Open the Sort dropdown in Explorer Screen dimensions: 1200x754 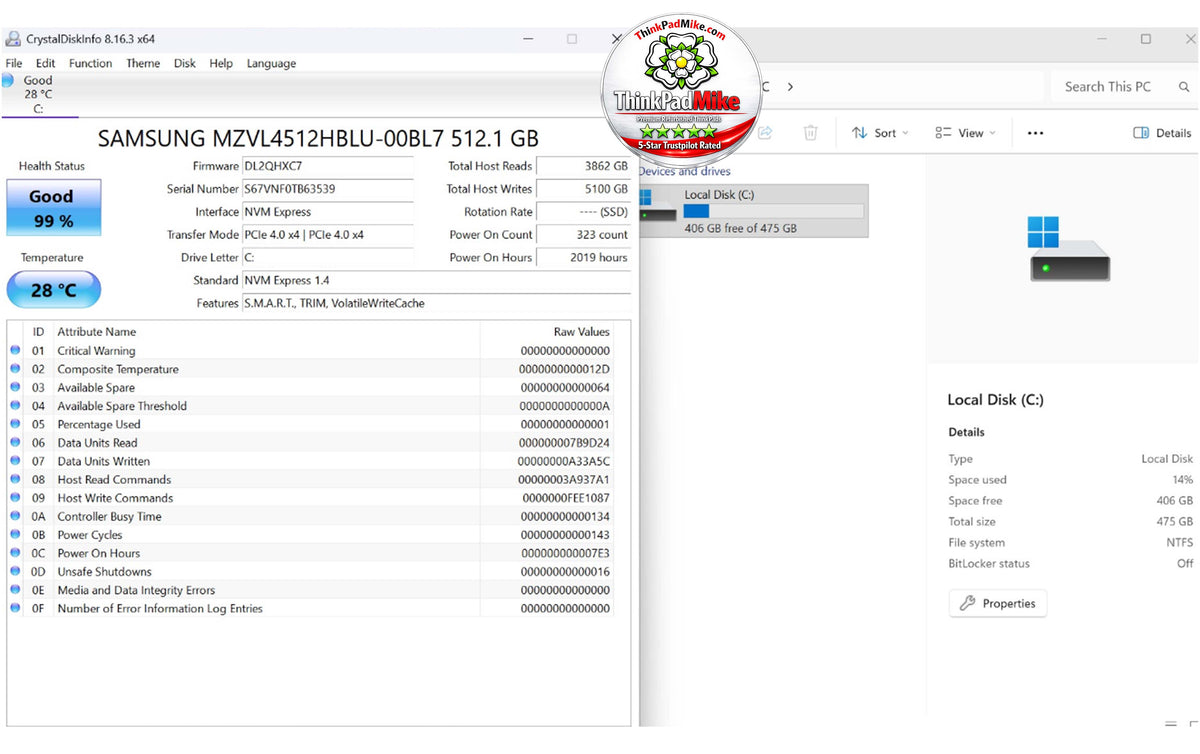click(x=881, y=133)
